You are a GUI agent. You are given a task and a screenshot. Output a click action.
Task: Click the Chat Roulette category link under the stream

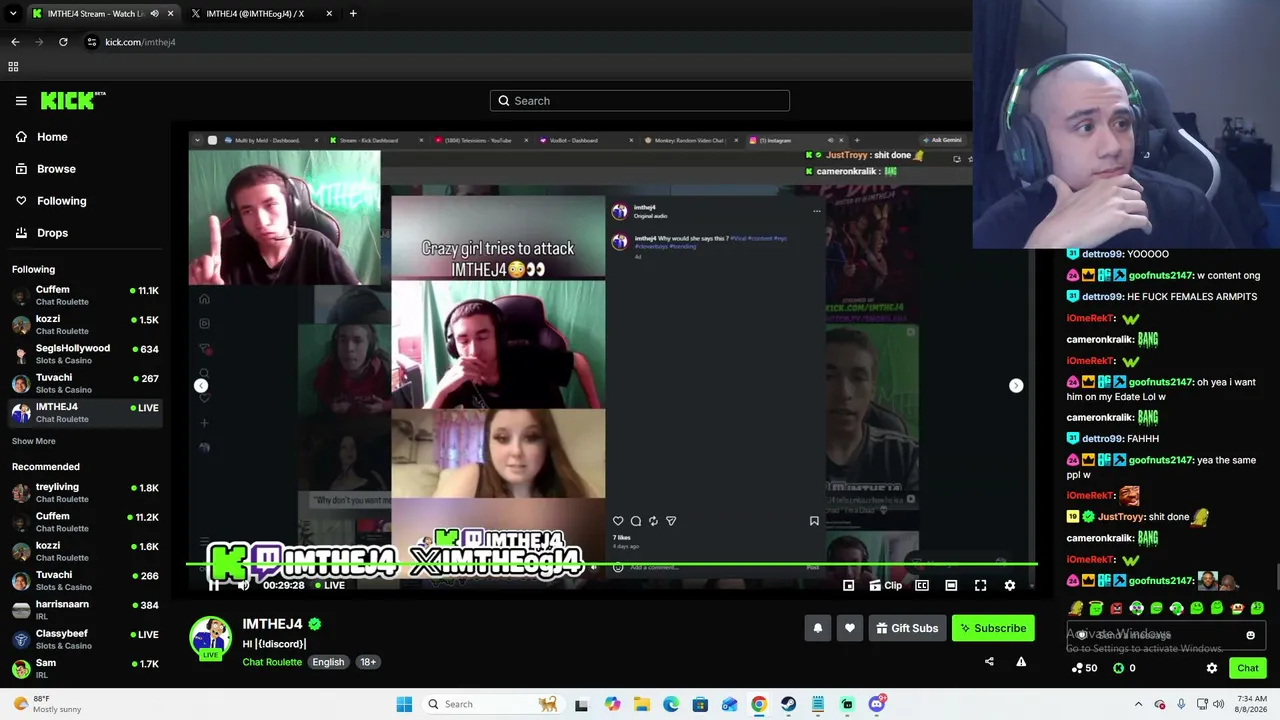tap(272, 662)
